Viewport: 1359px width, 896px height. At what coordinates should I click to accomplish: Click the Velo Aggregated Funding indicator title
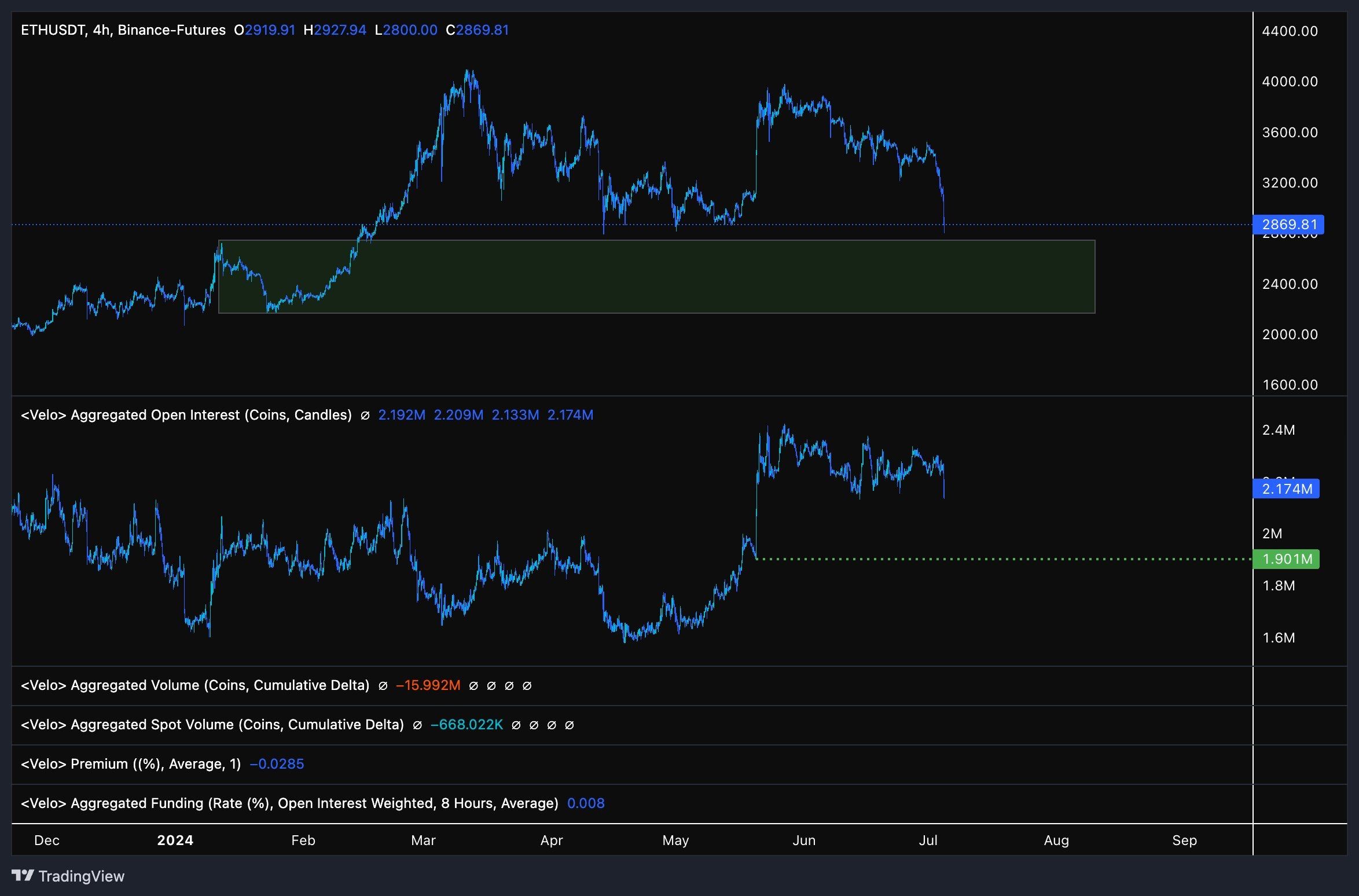pyautogui.click(x=289, y=803)
